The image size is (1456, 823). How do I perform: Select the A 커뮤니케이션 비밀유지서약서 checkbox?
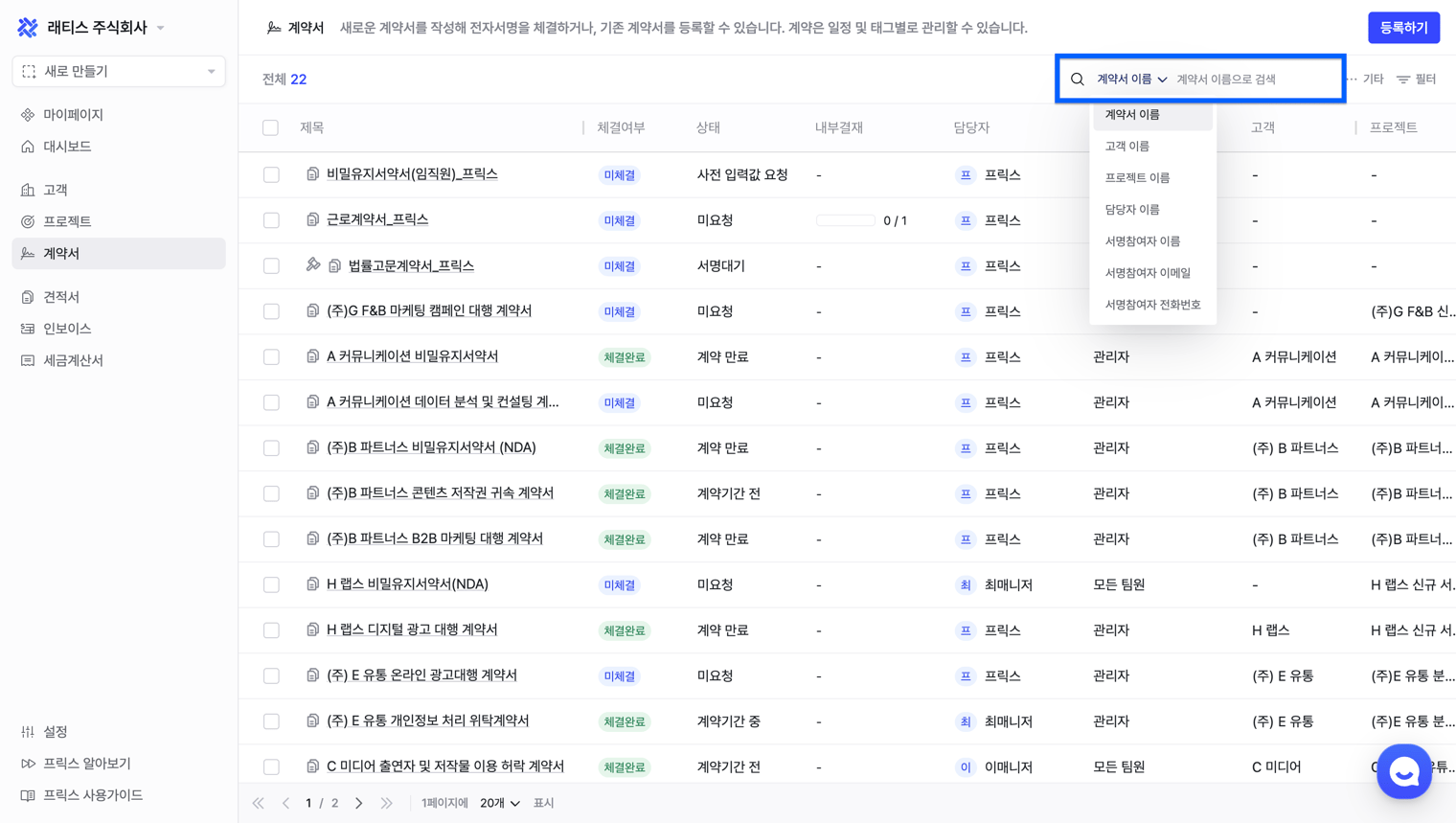(272, 357)
